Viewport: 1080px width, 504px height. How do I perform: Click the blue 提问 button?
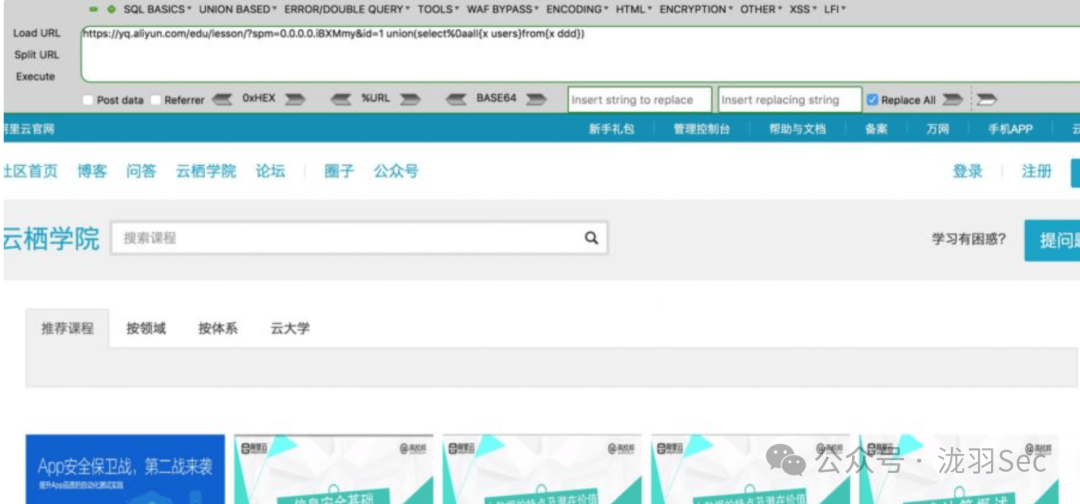click(1052, 240)
